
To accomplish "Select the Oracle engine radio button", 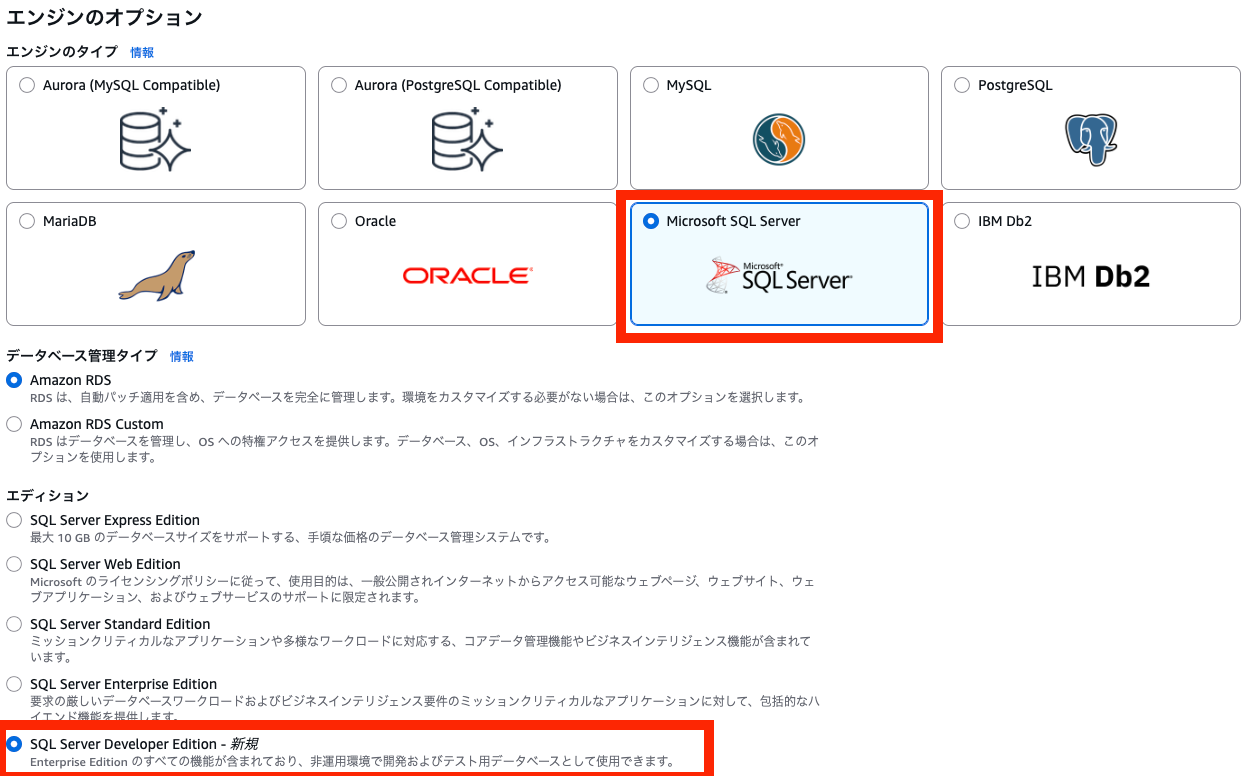I will (339, 222).
